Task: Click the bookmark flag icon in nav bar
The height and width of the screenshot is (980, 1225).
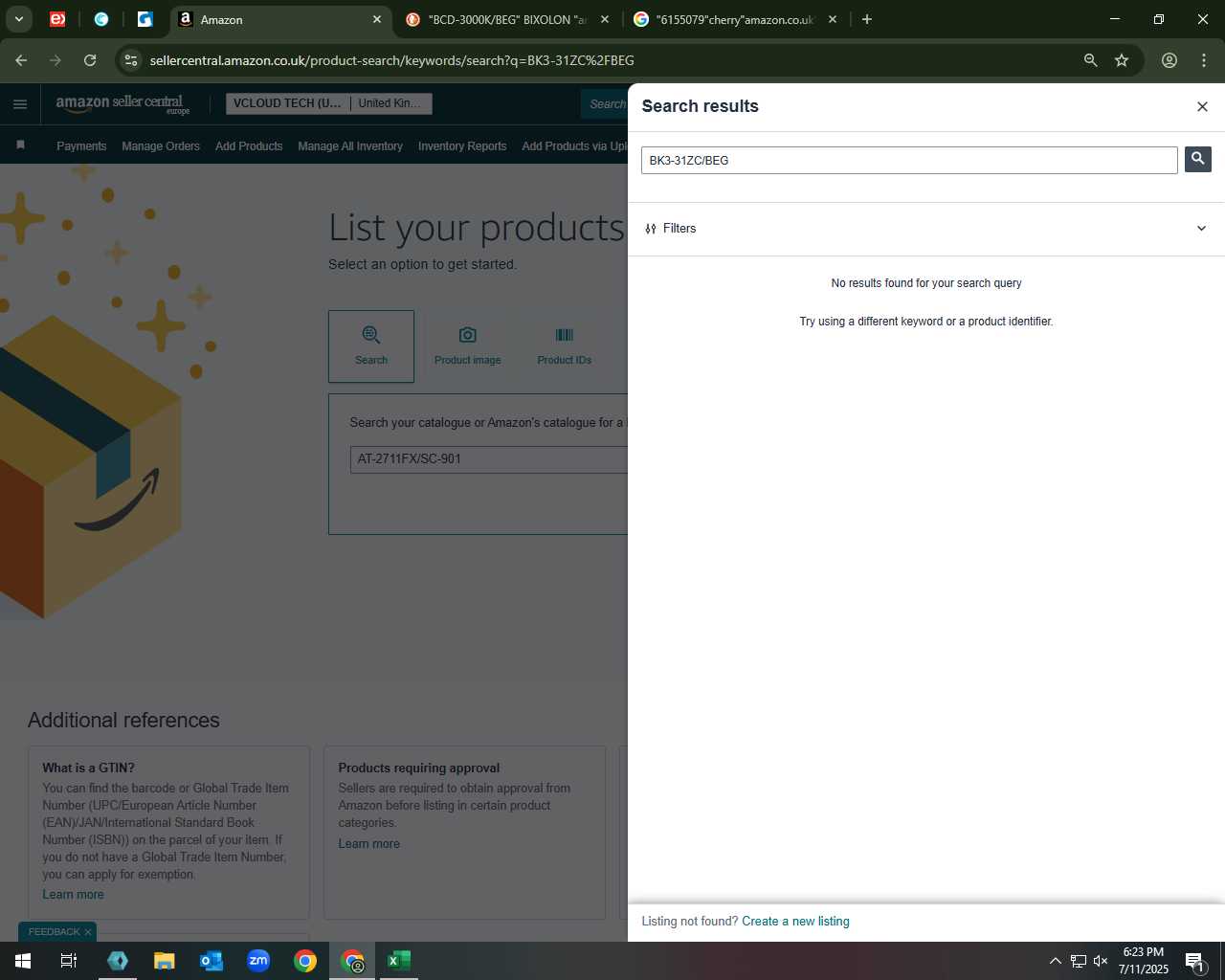Action: pyautogui.click(x=20, y=145)
